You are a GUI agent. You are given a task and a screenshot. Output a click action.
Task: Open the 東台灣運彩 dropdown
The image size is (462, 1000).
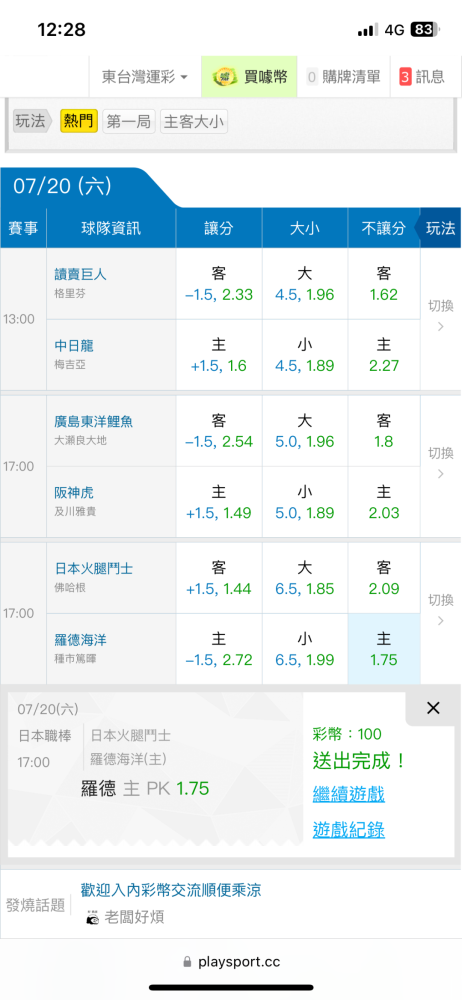coord(145,77)
